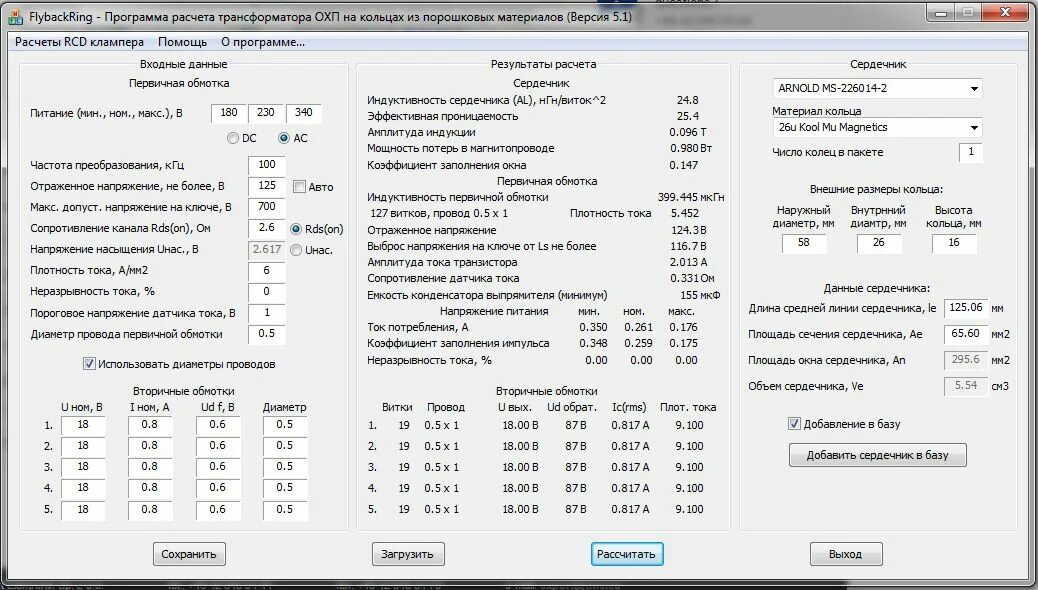
Task: Click secondary winding 3 Ud f field
Action: click(x=218, y=467)
